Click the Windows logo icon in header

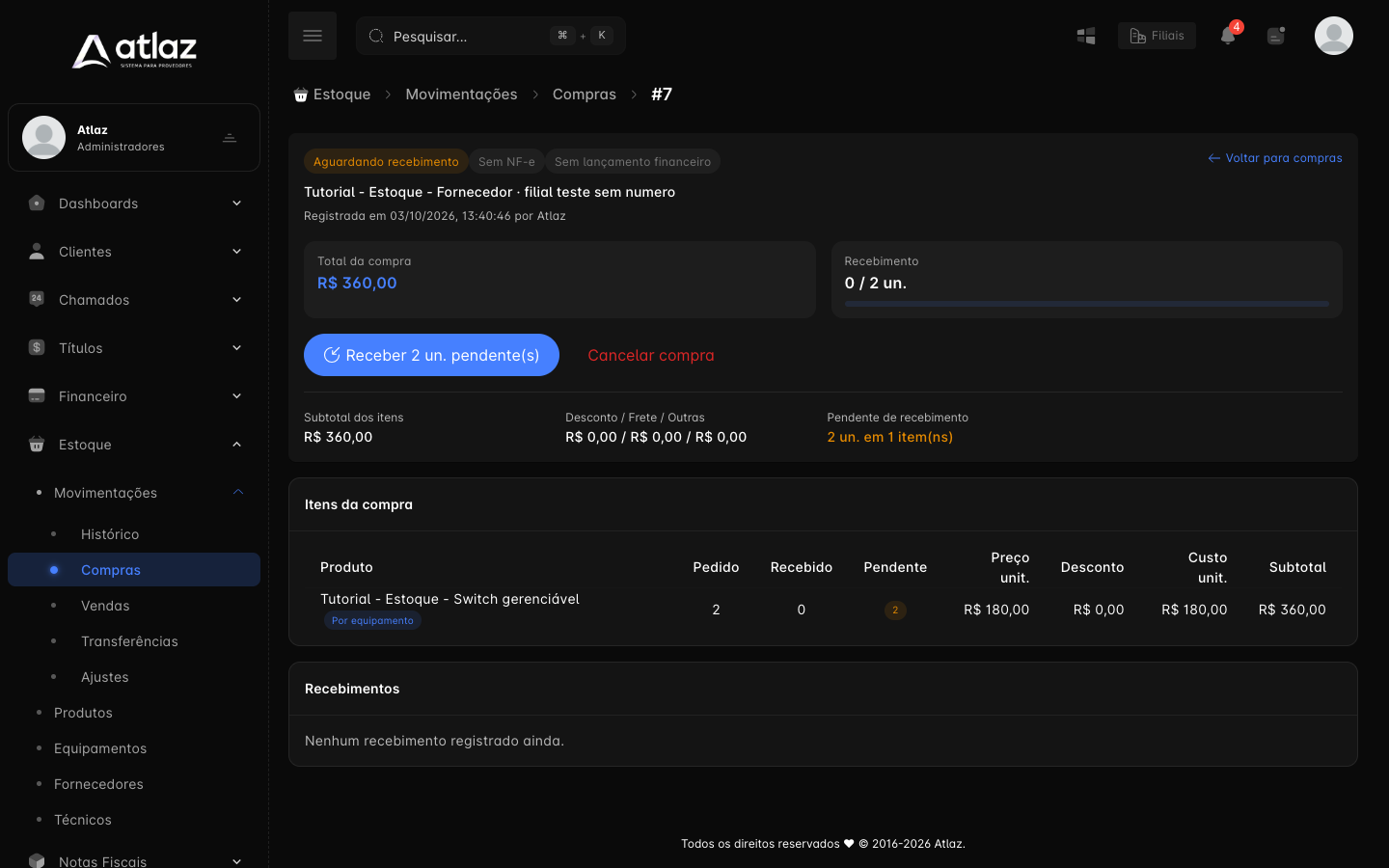tap(1086, 36)
